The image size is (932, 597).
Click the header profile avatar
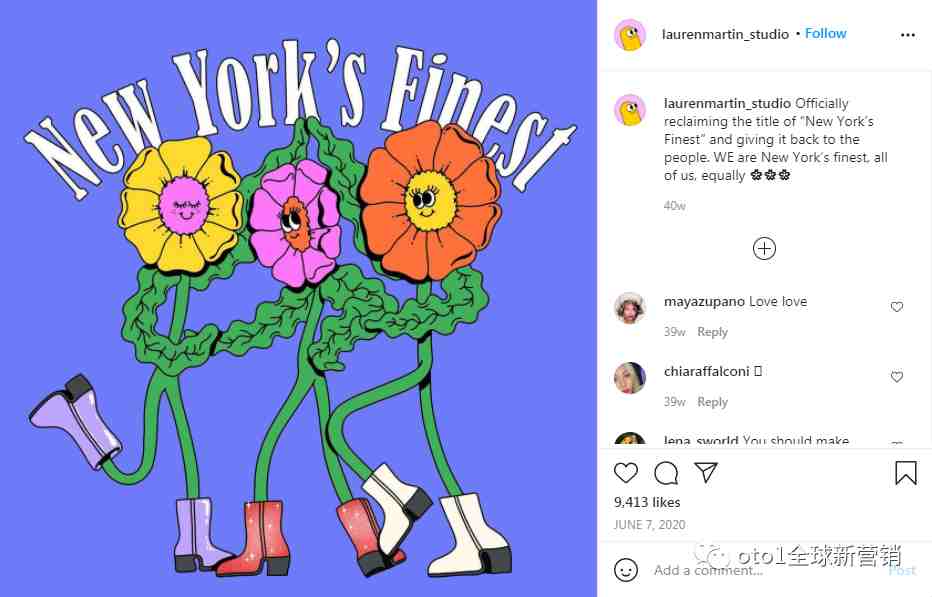click(630, 35)
